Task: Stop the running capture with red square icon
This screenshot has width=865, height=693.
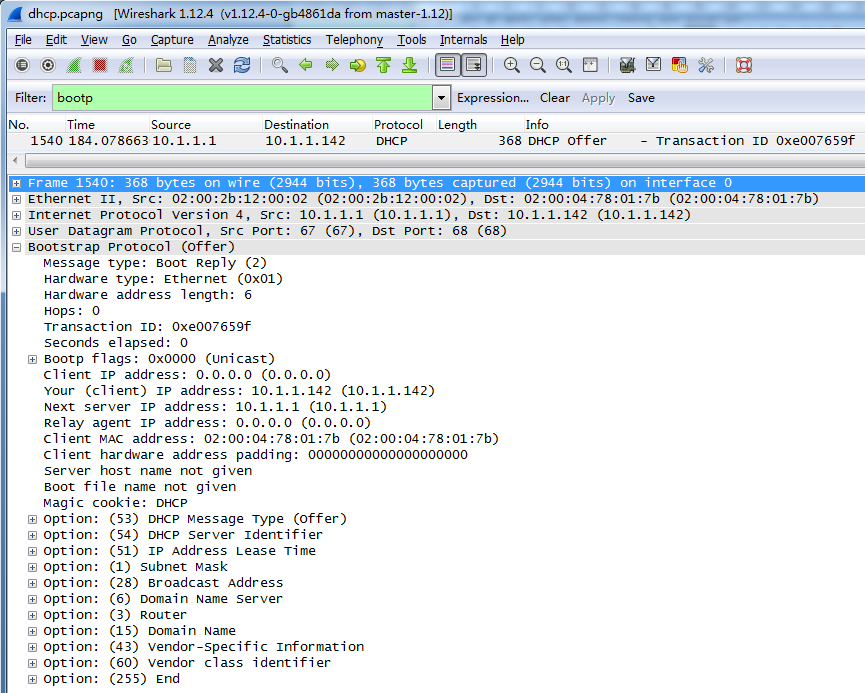Action: tap(100, 65)
